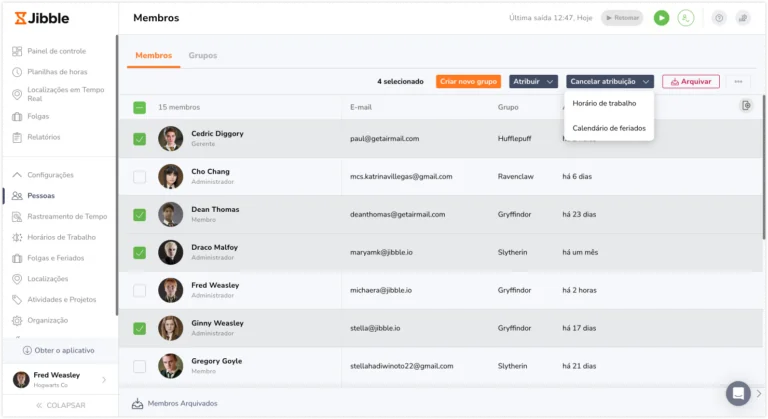Open Folgas briefcase icon
Image resolution: width=768 pixels, height=419 pixels.
[17, 116]
